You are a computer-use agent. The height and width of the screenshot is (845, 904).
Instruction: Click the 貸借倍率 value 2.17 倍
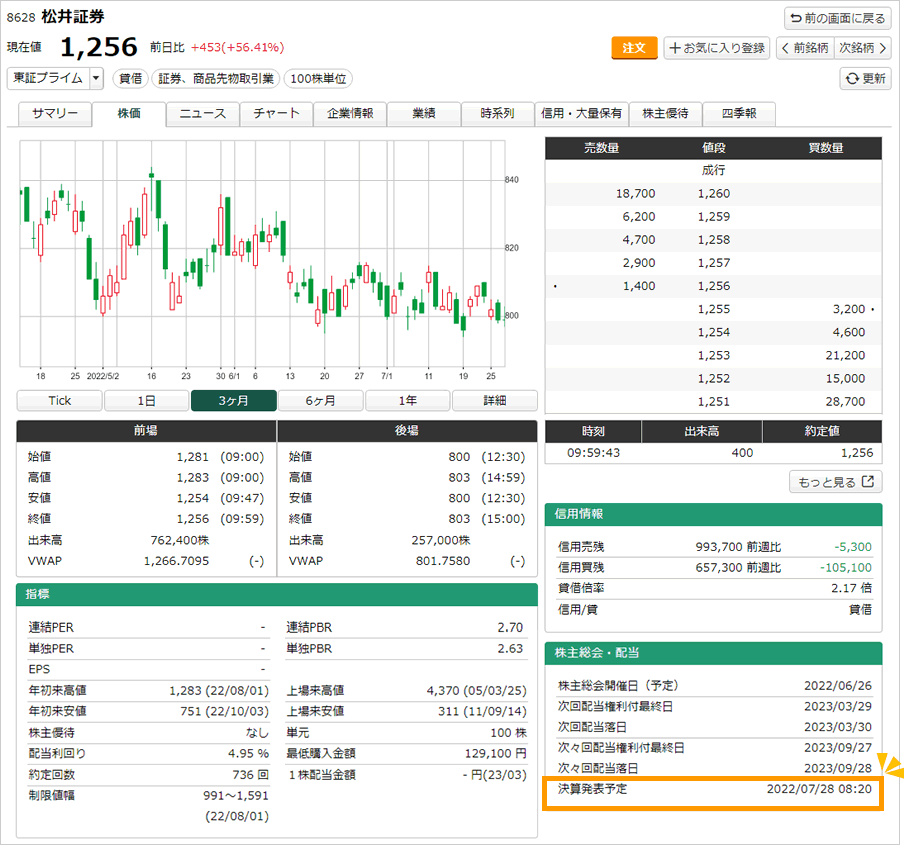pos(851,588)
